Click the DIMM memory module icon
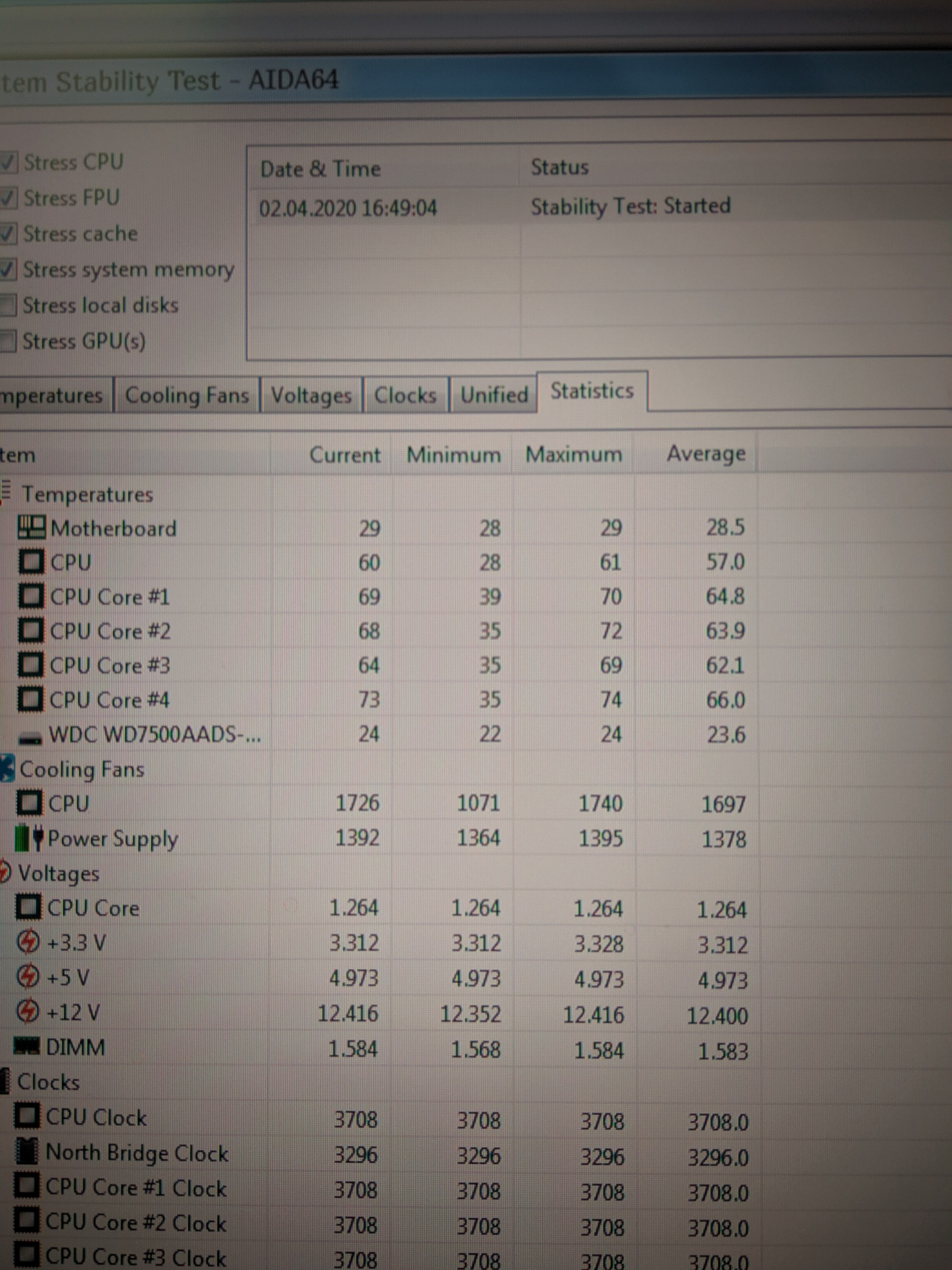The height and width of the screenshot is (1270, 952). tap(27, 1046)
